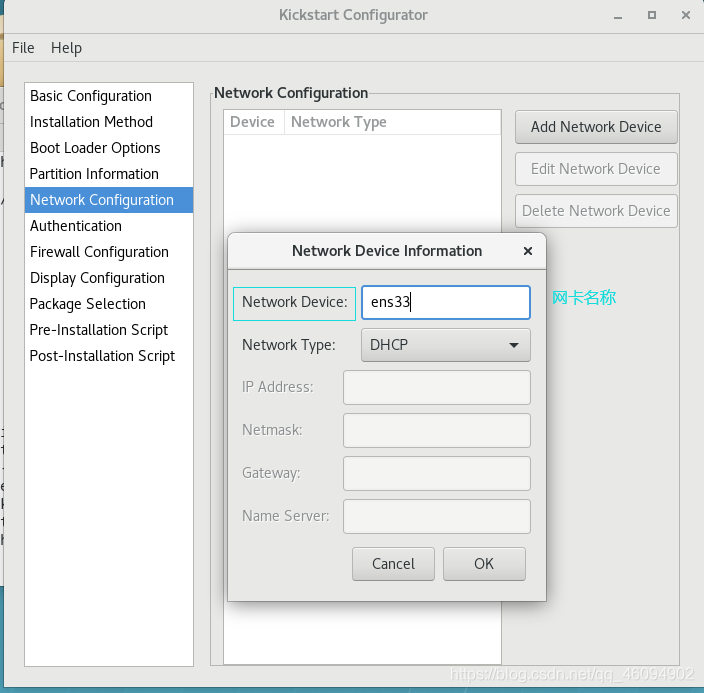Select Network Configuration in sidebar
Viewport: 704px width, 693px height.
pyautogui.click(x=109, y=200)
